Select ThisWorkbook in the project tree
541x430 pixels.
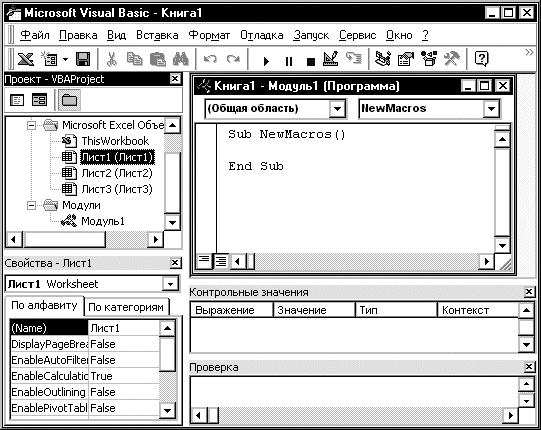point(115,141)
